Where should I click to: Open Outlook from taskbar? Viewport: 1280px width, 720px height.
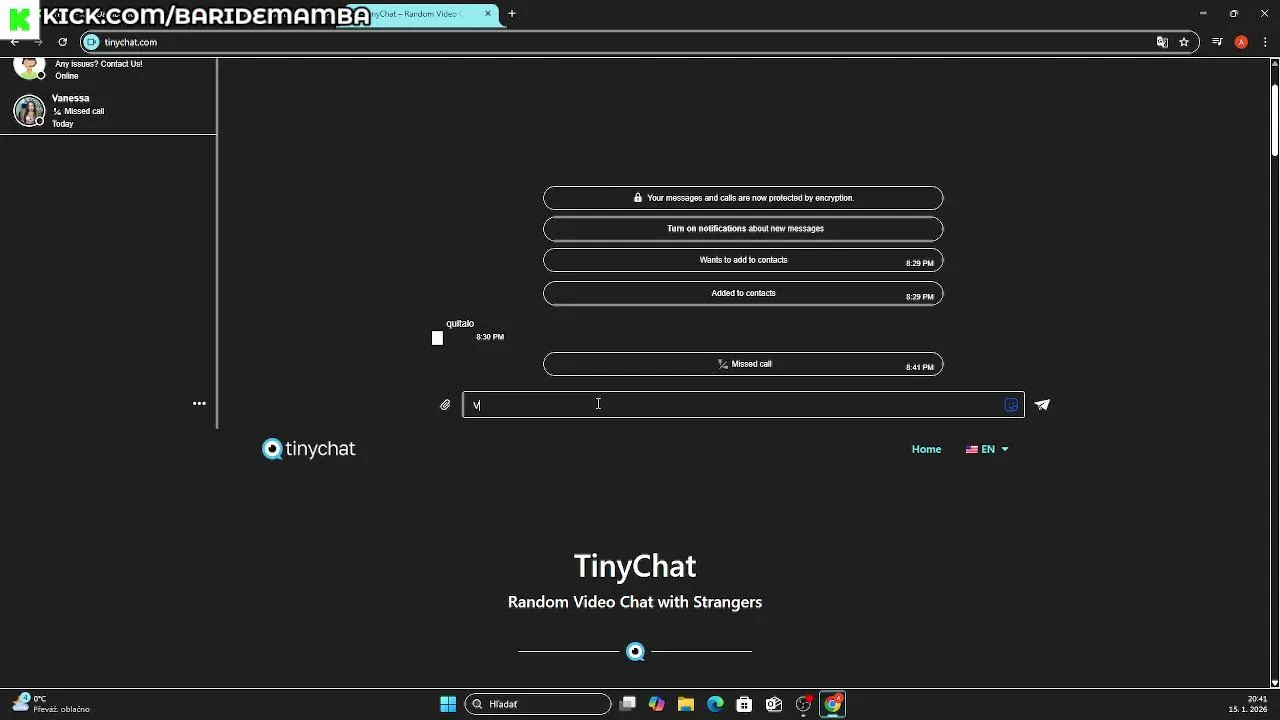coord(774,704)
